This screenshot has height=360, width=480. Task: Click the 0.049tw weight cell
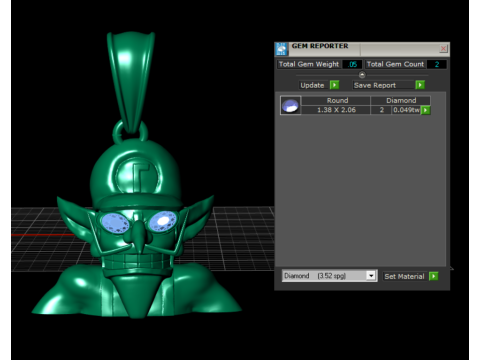406,110
